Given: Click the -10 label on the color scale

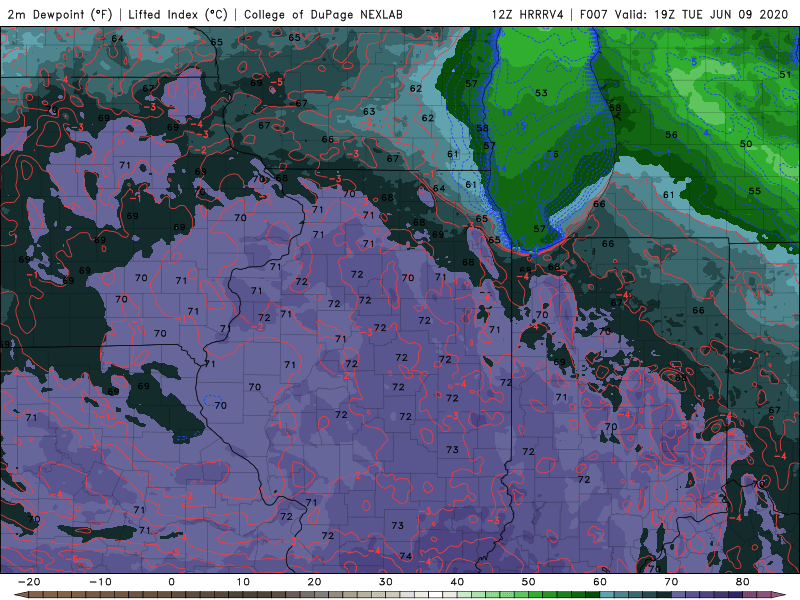Looking at the screenshot, I should click(100, 582).
